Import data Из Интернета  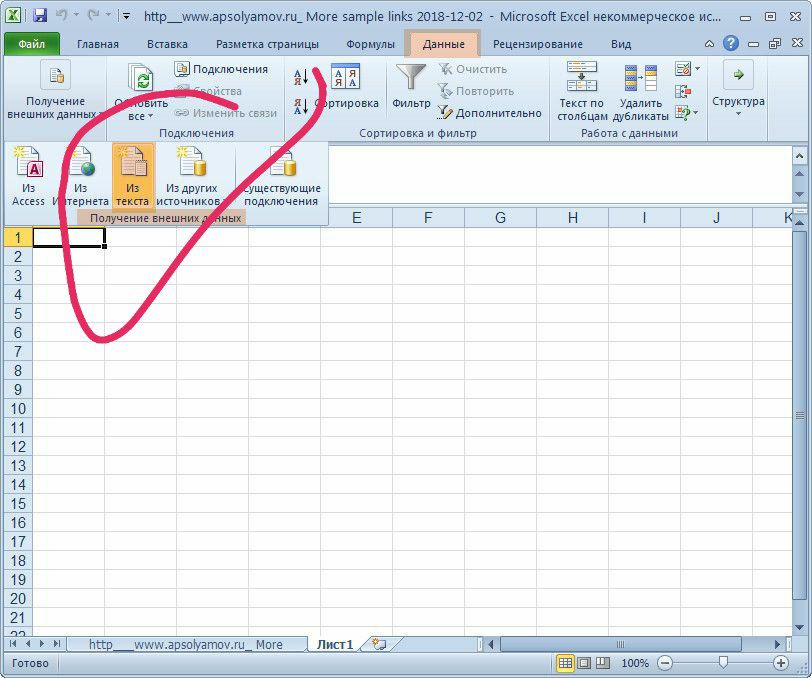pos(80,176)
